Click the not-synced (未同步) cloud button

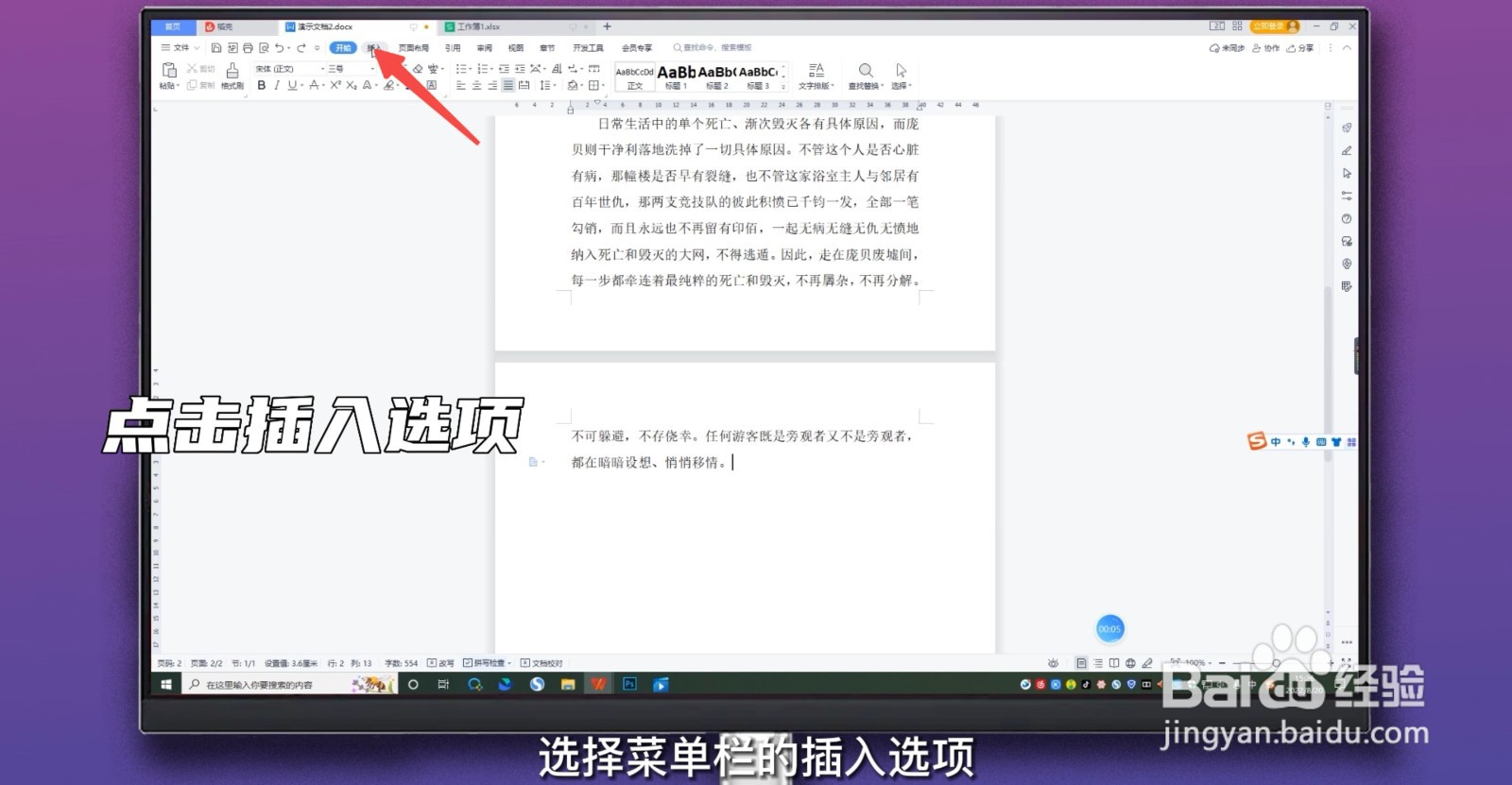(1227, 48)
